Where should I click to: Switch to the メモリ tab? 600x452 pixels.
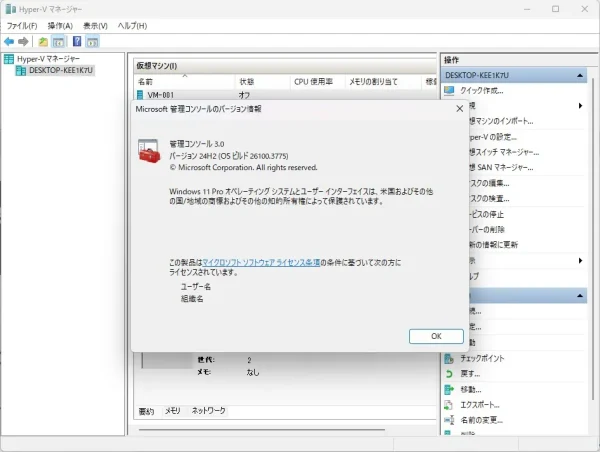(173, 411)
